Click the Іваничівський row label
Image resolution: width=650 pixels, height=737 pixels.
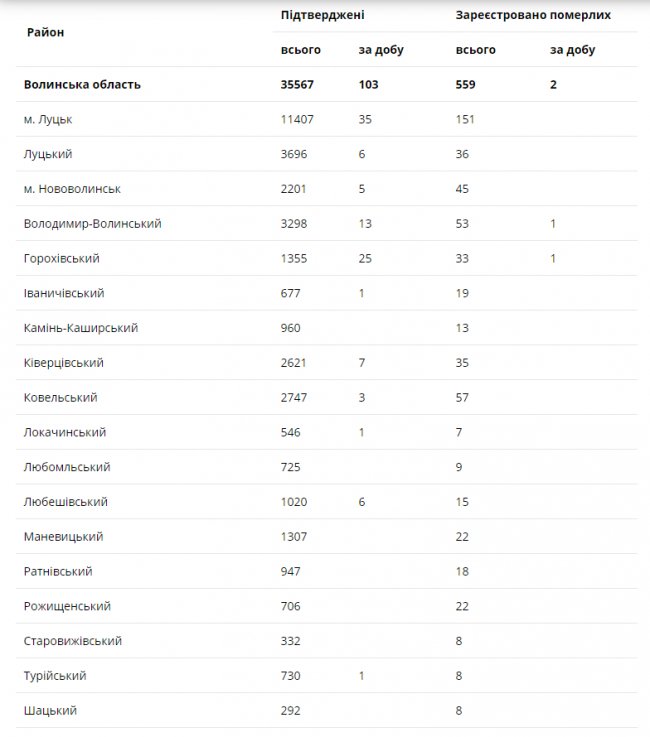64,294
